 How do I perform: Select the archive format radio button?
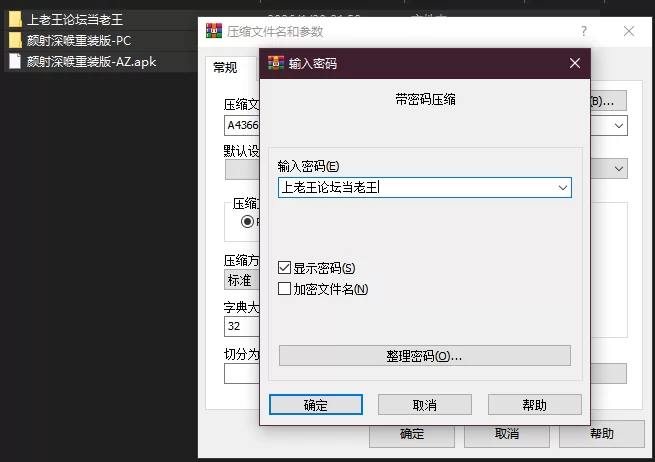pos(247,221)
